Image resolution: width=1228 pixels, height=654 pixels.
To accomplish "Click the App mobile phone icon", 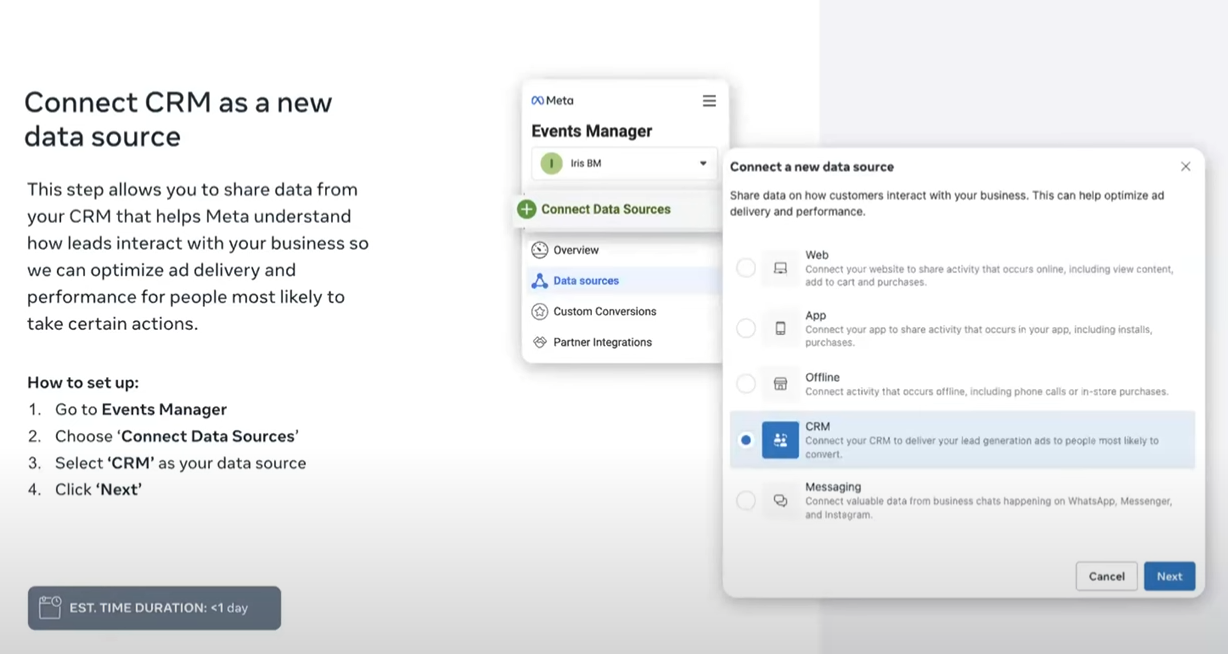I will click(x=780, y=328).
